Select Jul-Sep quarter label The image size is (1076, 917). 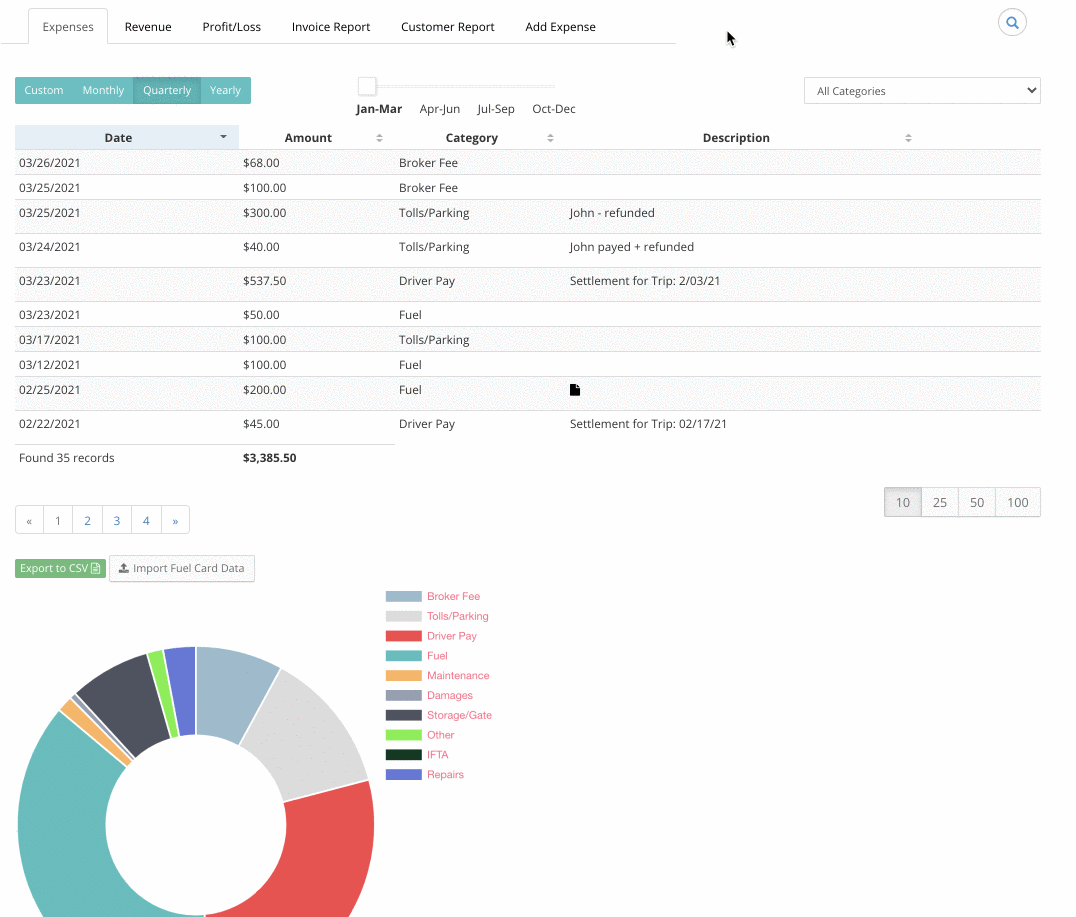495,109
